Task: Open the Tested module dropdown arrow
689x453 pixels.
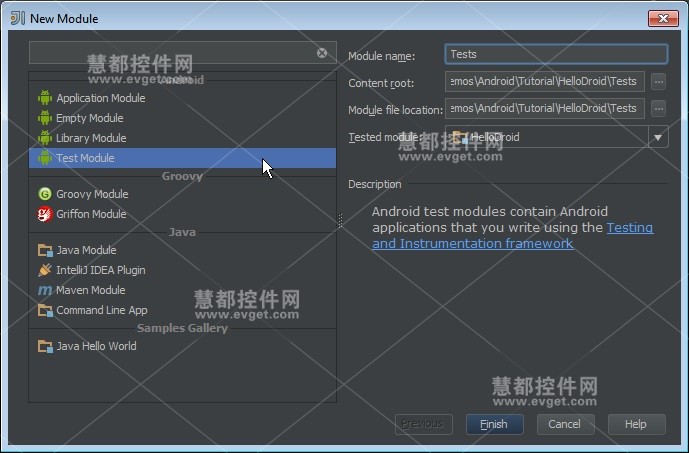Action: [x=658, y=137]
